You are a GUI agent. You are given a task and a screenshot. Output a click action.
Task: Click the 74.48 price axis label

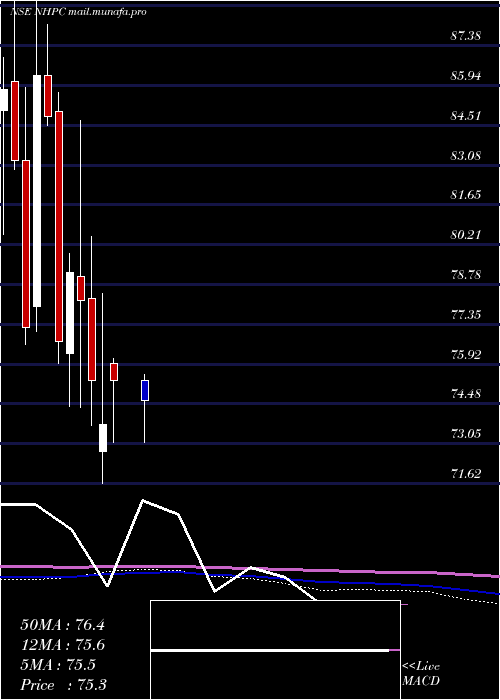coord(466,394)
